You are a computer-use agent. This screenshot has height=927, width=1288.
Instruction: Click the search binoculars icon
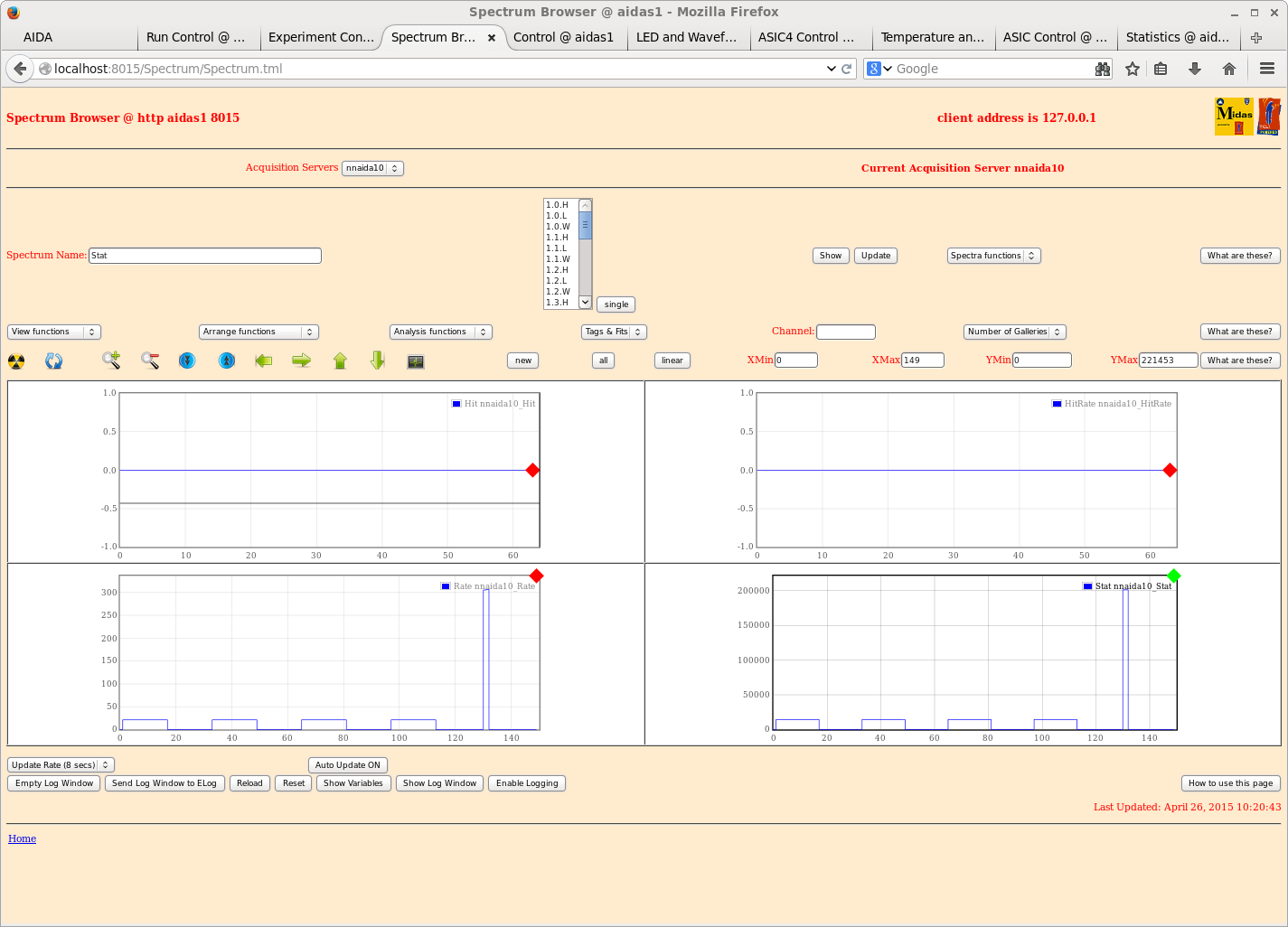pyautogui.click(x=1103, y=69)
